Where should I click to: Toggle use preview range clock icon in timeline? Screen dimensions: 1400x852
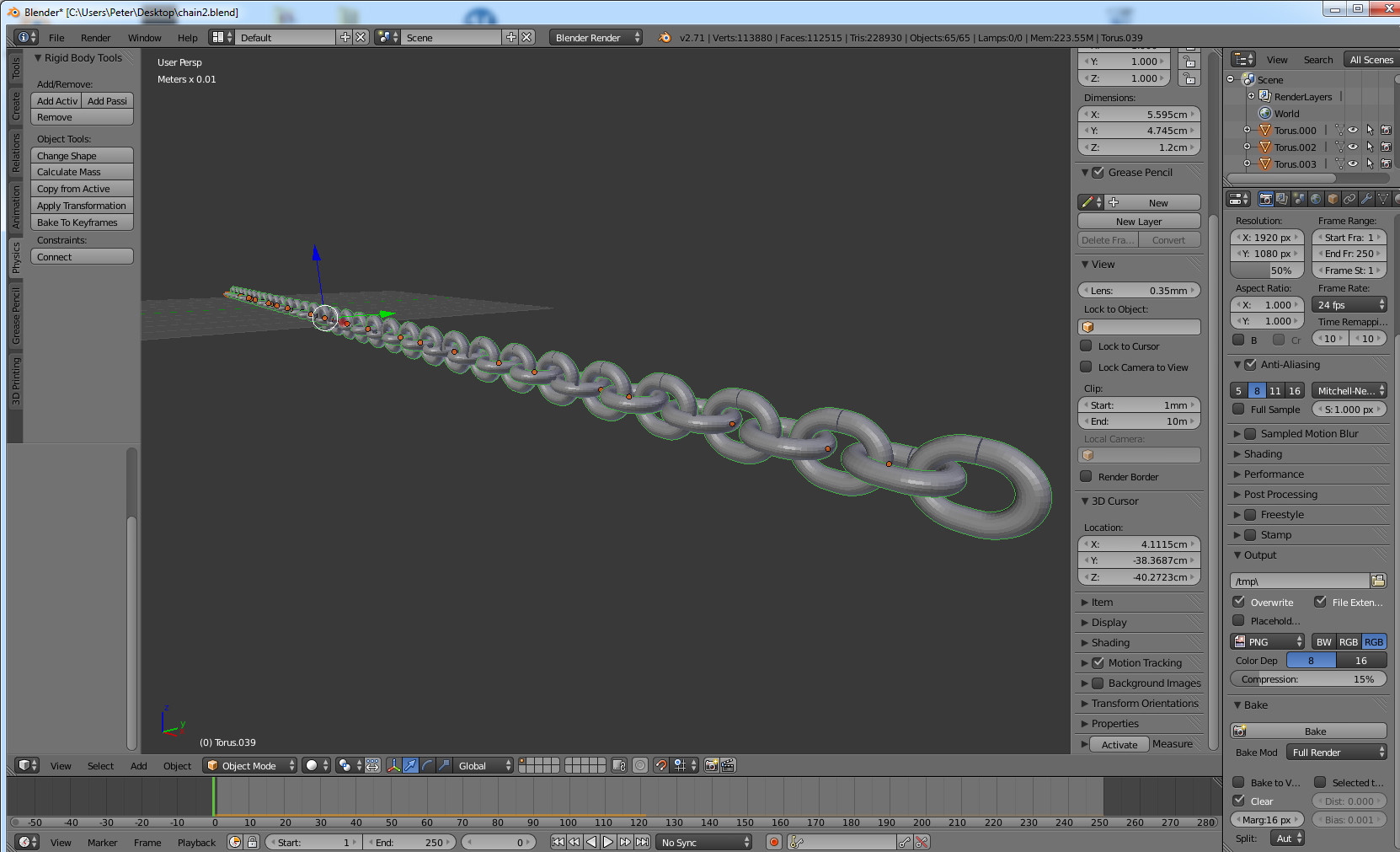click(235, 842)
